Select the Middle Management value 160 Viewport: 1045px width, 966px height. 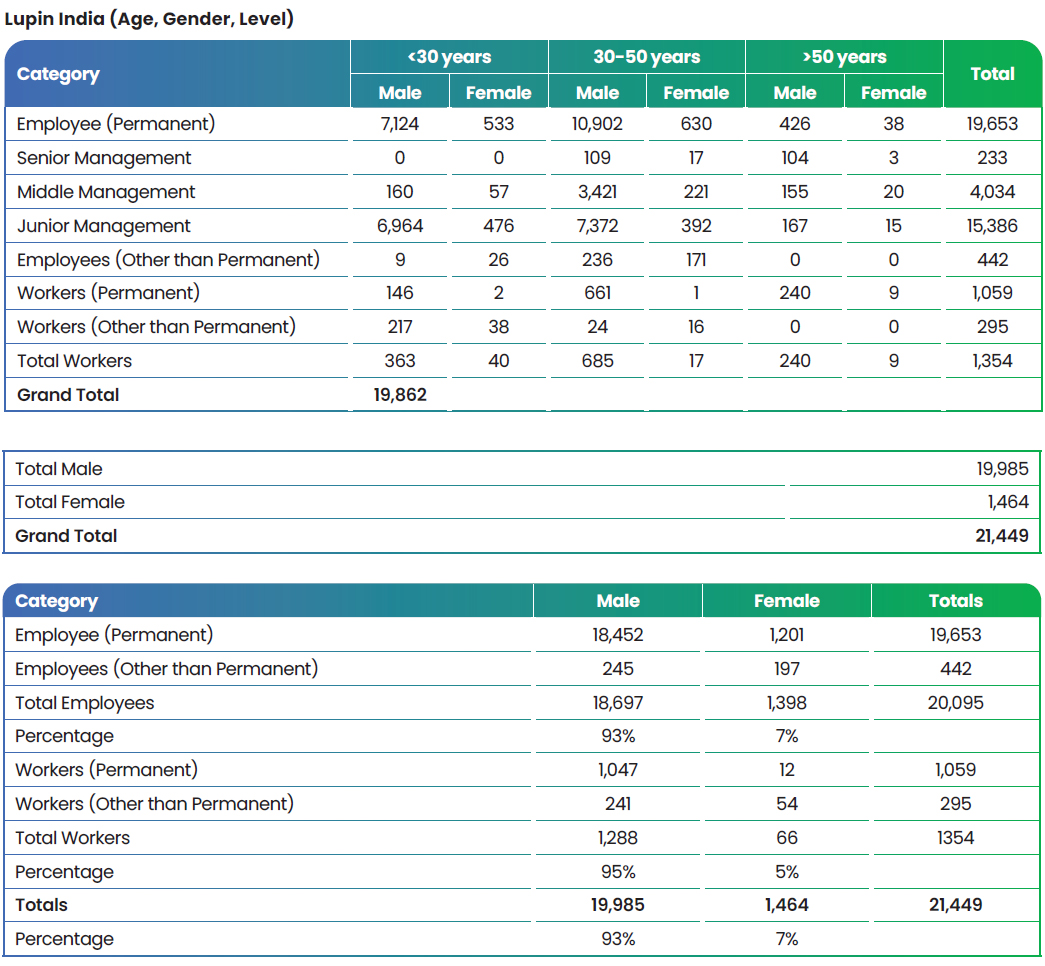400,192
